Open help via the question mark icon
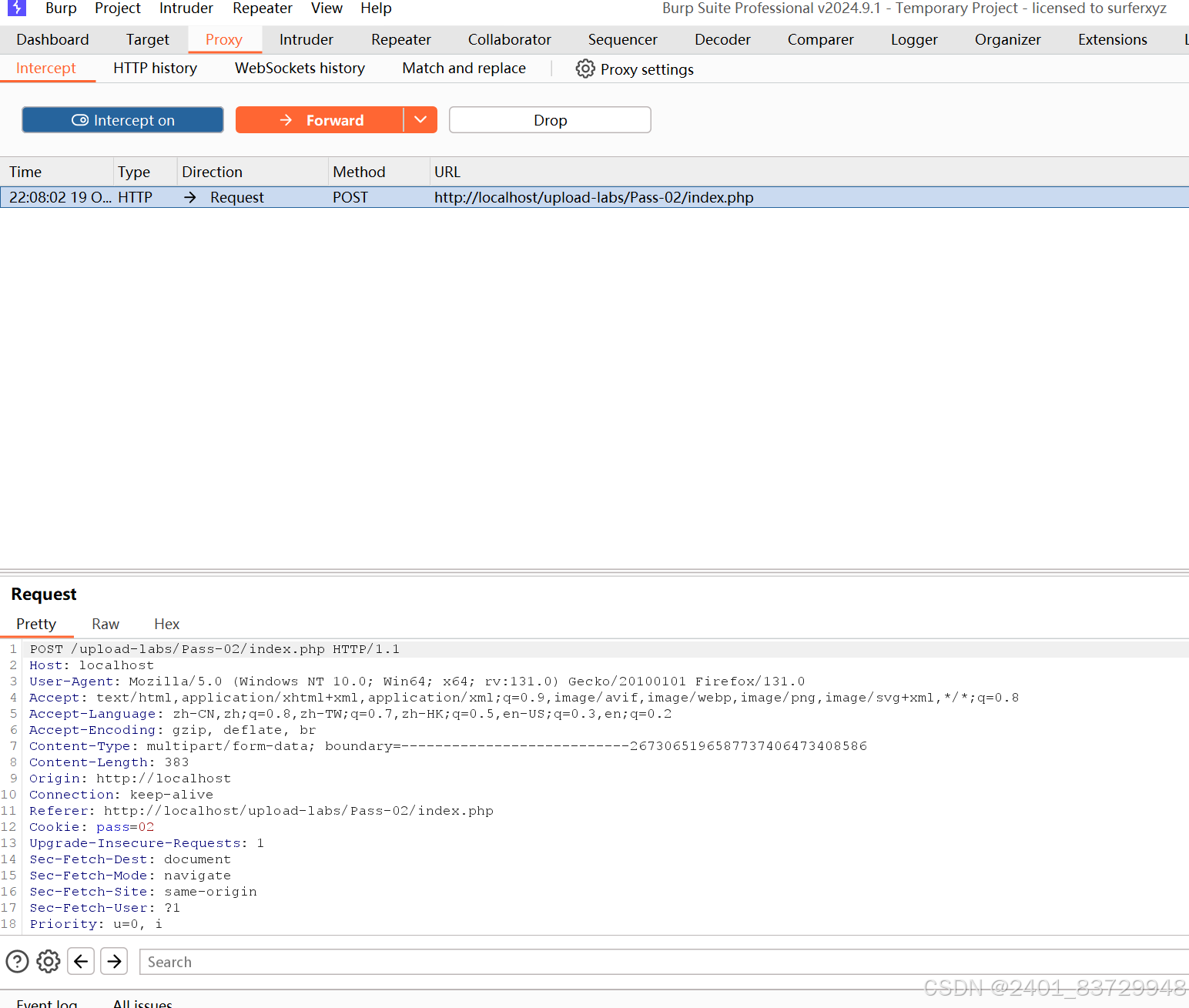1189x1008 pixels. coord(17,961)
